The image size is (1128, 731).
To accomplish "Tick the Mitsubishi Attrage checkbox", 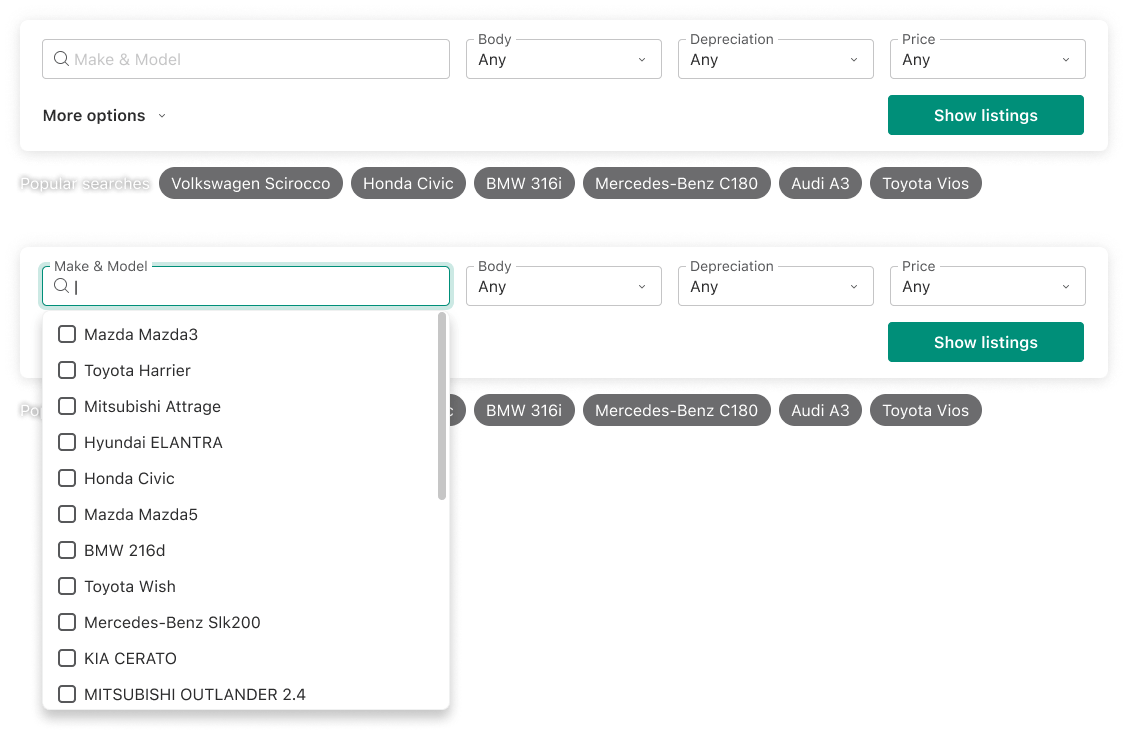I will click(67, 406).
